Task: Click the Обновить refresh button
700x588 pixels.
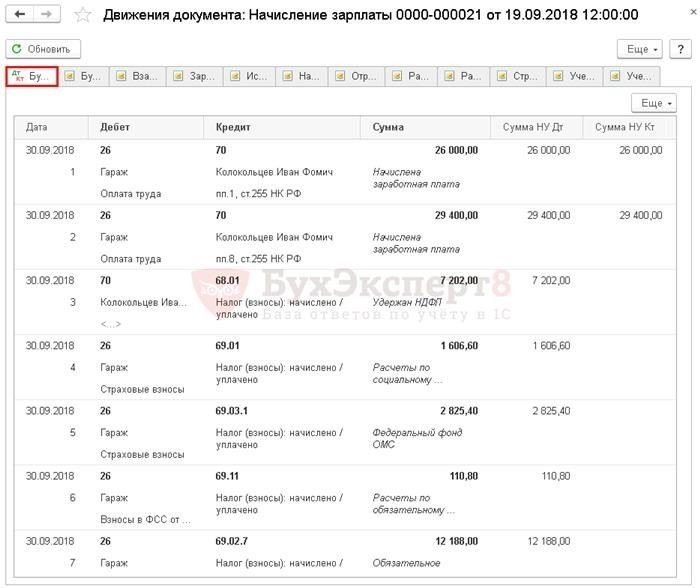Action: pos(43,49)
